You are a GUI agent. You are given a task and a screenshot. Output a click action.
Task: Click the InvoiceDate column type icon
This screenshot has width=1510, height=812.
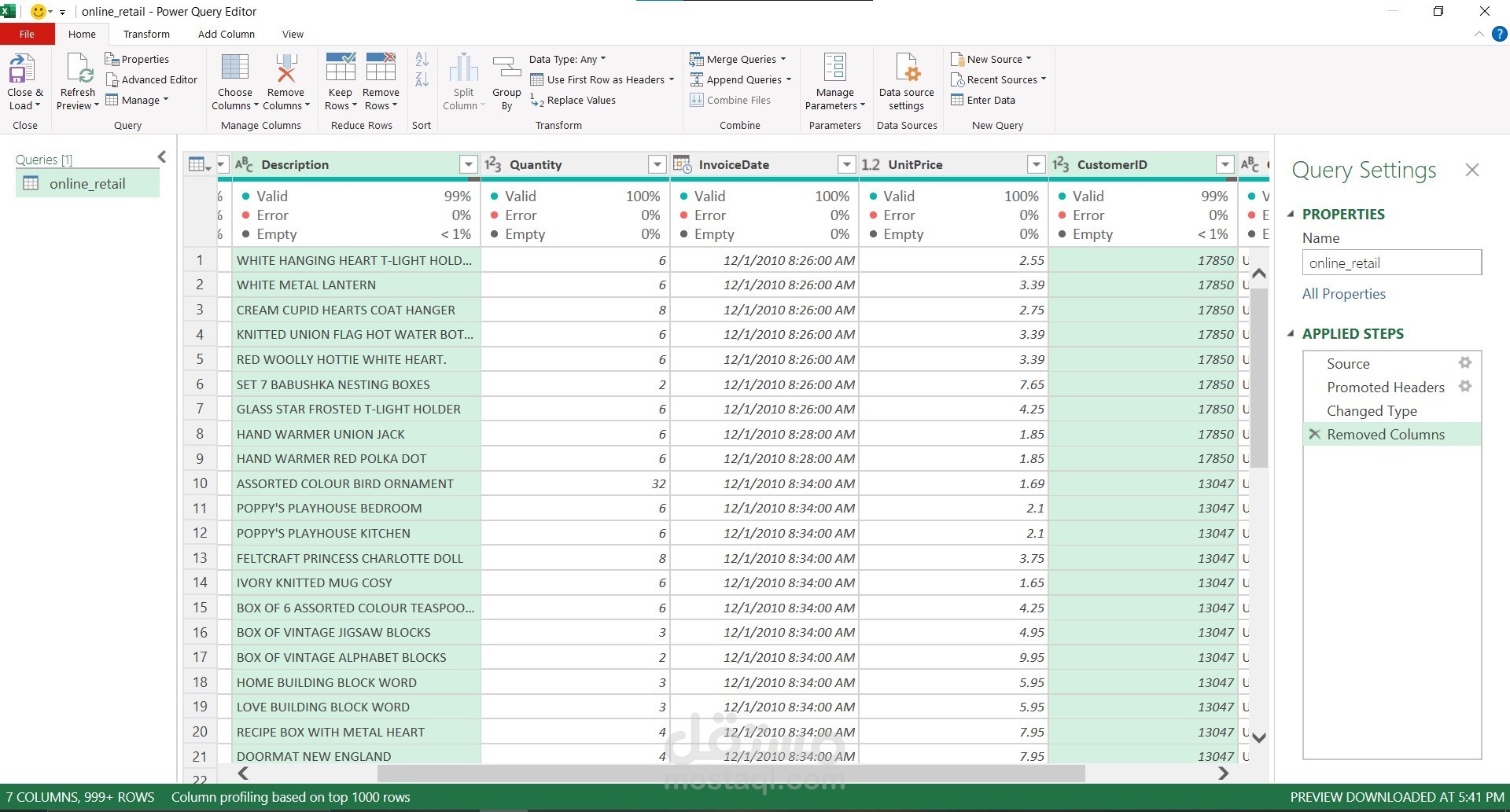pyautogui.click(x=682, y=164)
